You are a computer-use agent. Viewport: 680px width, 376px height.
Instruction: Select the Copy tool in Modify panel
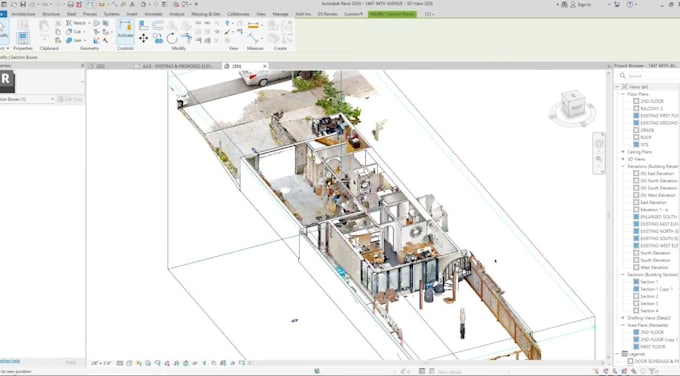(158, 39)
